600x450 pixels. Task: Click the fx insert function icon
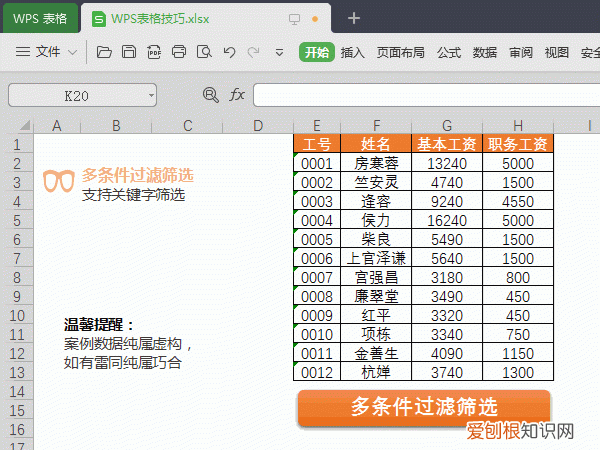237,95
